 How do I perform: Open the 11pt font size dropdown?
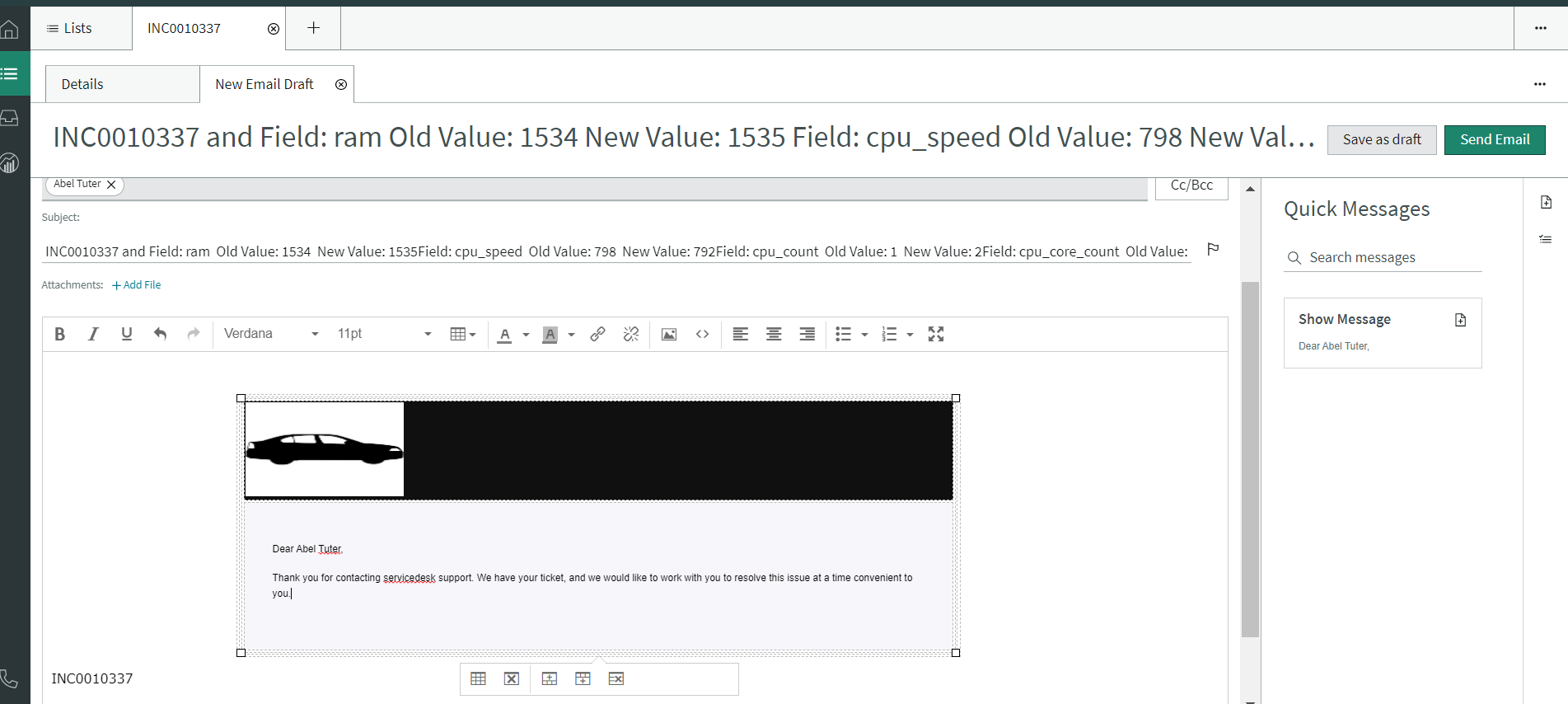[x=384, y=334]
